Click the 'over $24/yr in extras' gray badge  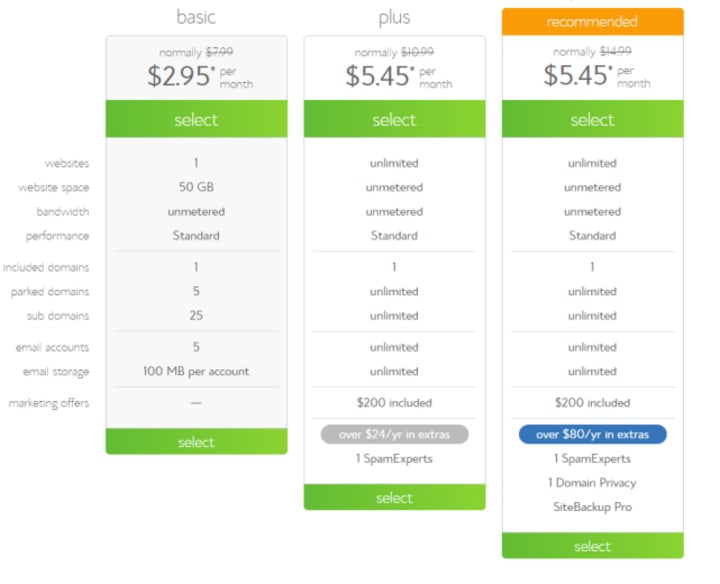pos(394,434)
